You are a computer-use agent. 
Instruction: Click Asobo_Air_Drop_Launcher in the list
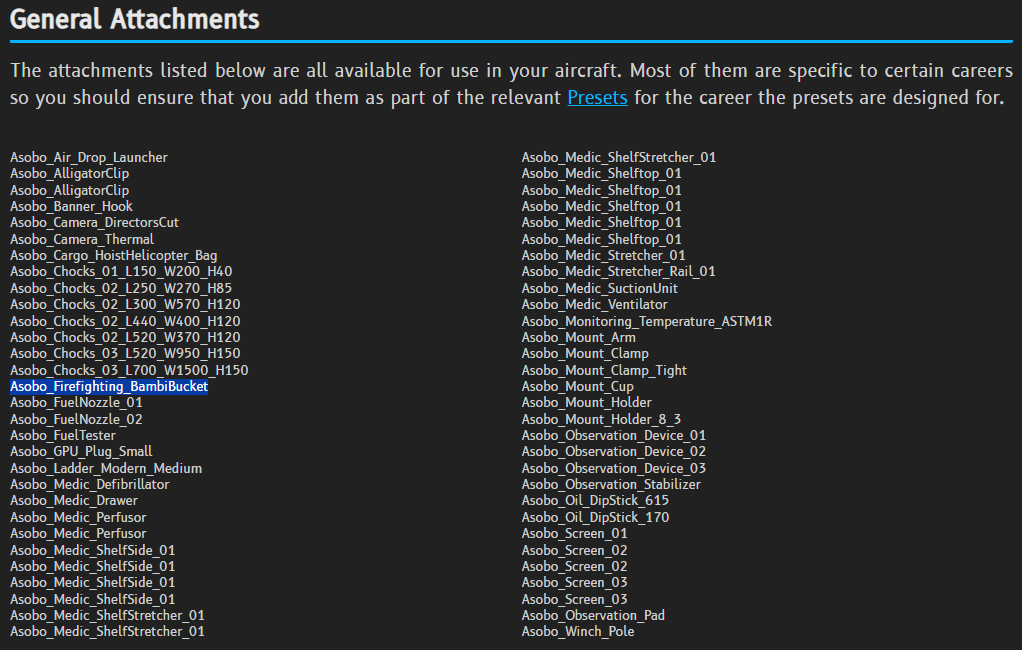89,158
